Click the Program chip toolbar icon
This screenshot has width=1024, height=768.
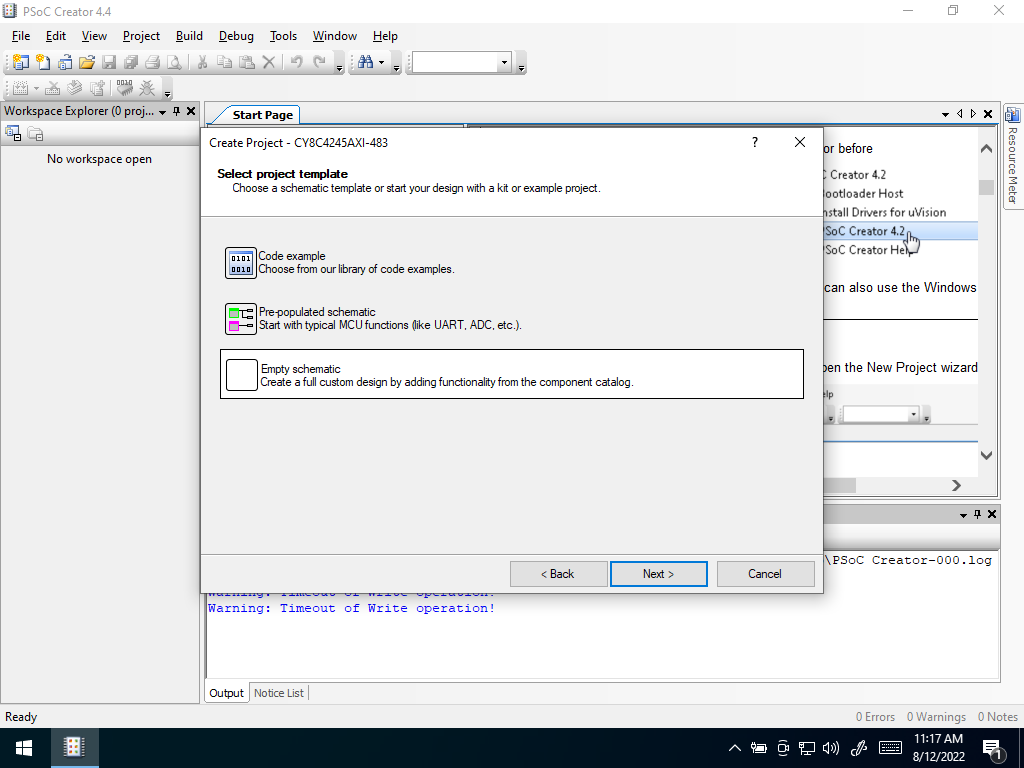tap(124, 88)
